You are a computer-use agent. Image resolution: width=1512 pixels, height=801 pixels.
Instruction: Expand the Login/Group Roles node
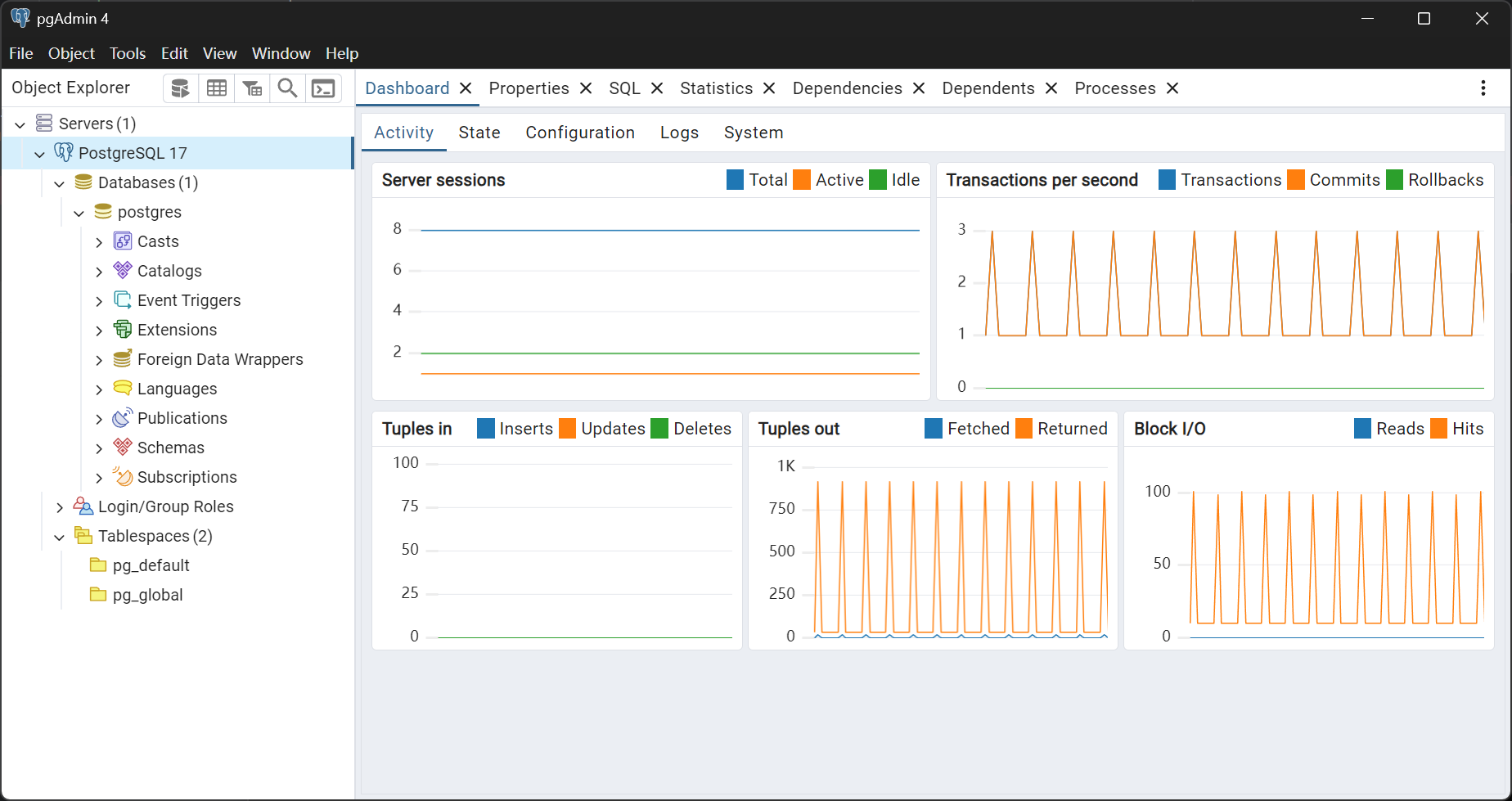[60, 507]
